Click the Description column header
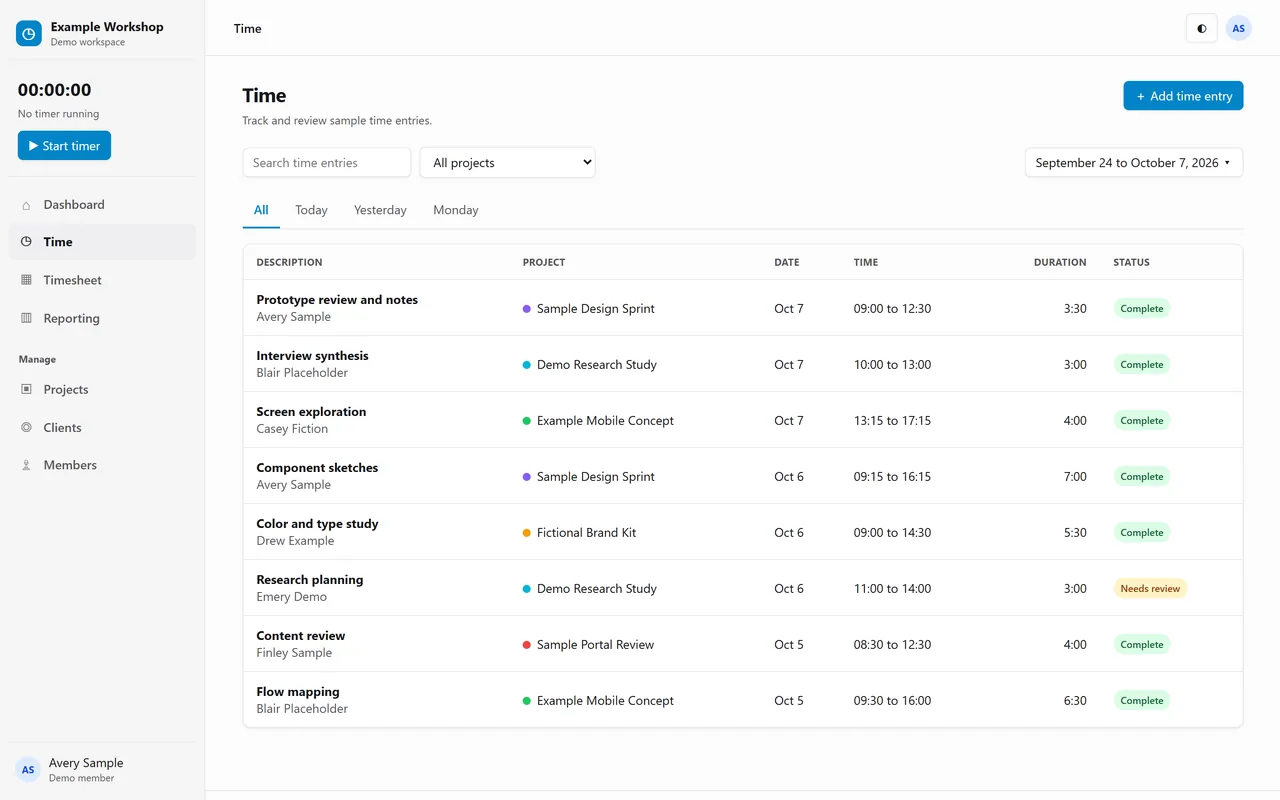Screen dimensions: 1280x800 click(x=289, y=262)
